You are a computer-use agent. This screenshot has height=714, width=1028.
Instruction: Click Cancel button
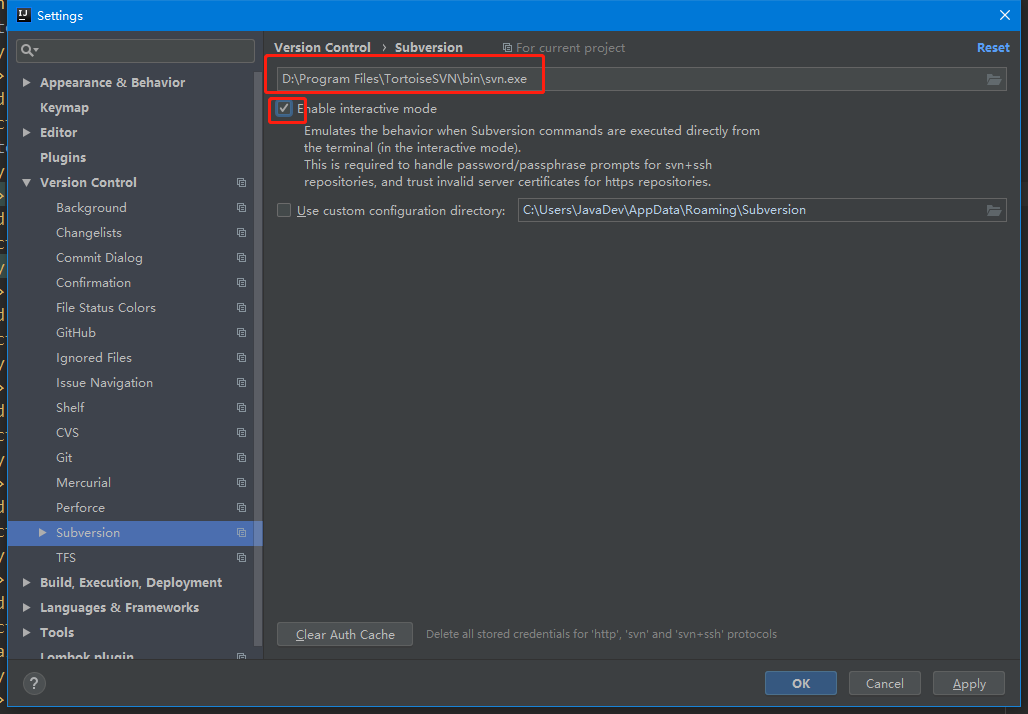click(x=884, y=683)
